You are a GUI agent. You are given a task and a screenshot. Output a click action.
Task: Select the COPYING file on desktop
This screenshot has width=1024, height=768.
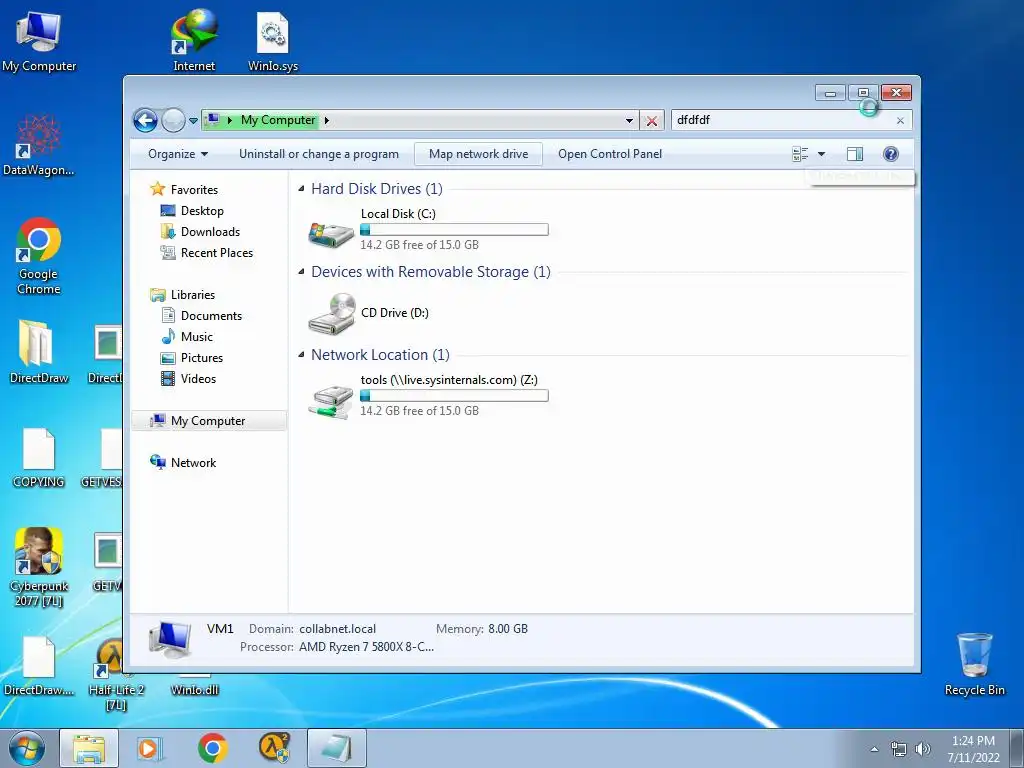[x=39, y=458]
